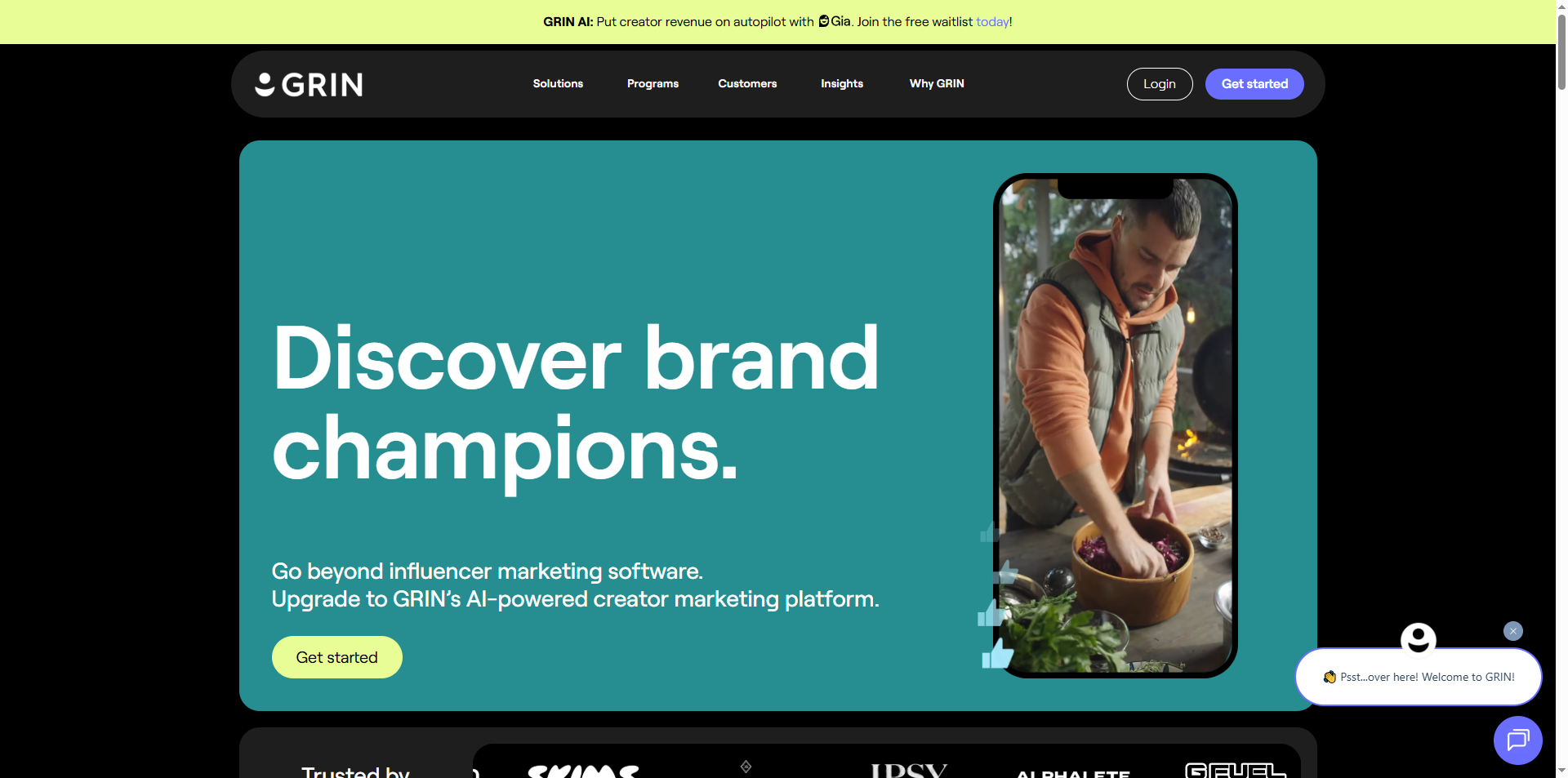Expand the Customers navigation item
The height and width of the screenshot is (778, 1568).
[x=747, y=83]
